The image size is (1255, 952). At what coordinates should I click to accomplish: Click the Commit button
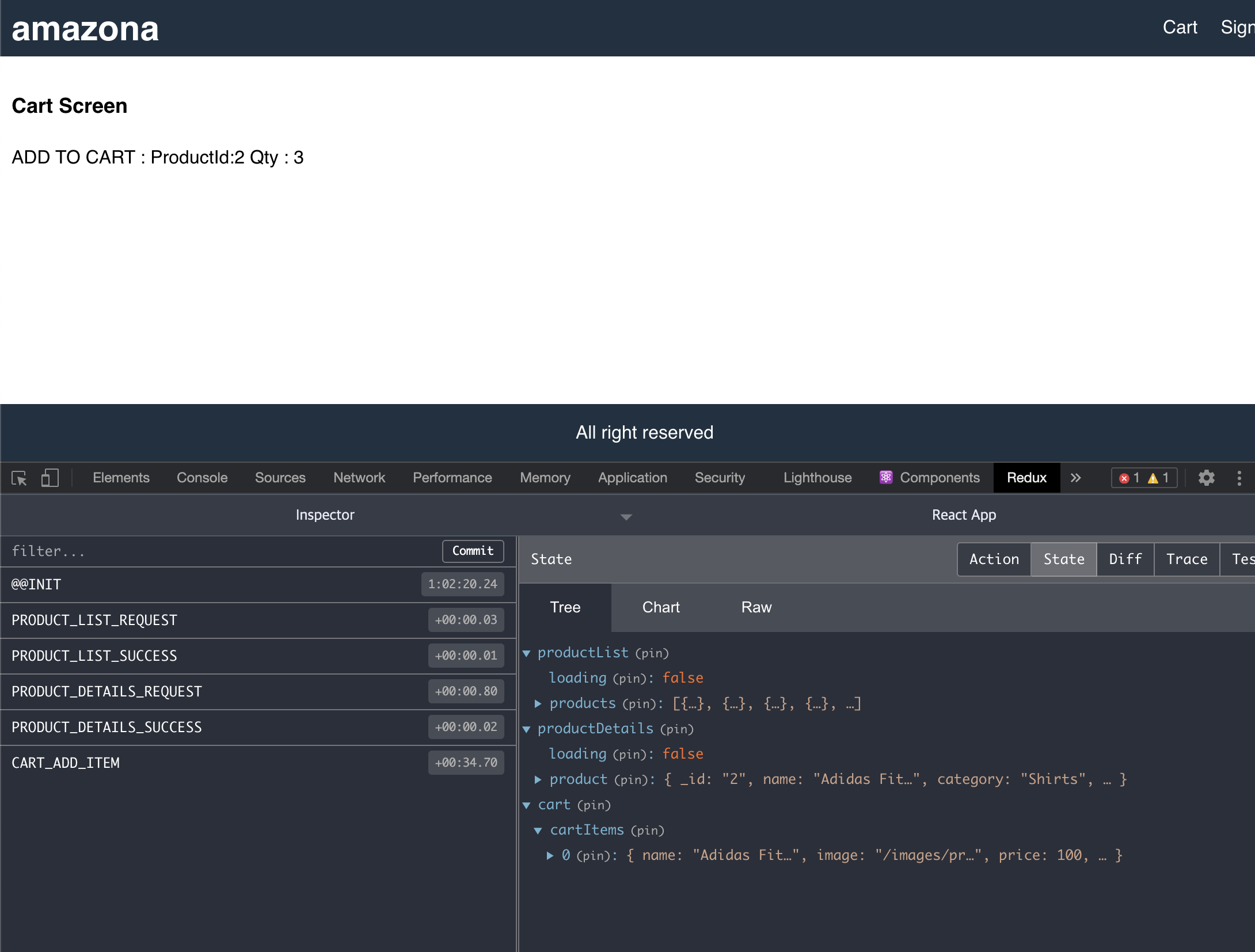click(x=473, y=551)
